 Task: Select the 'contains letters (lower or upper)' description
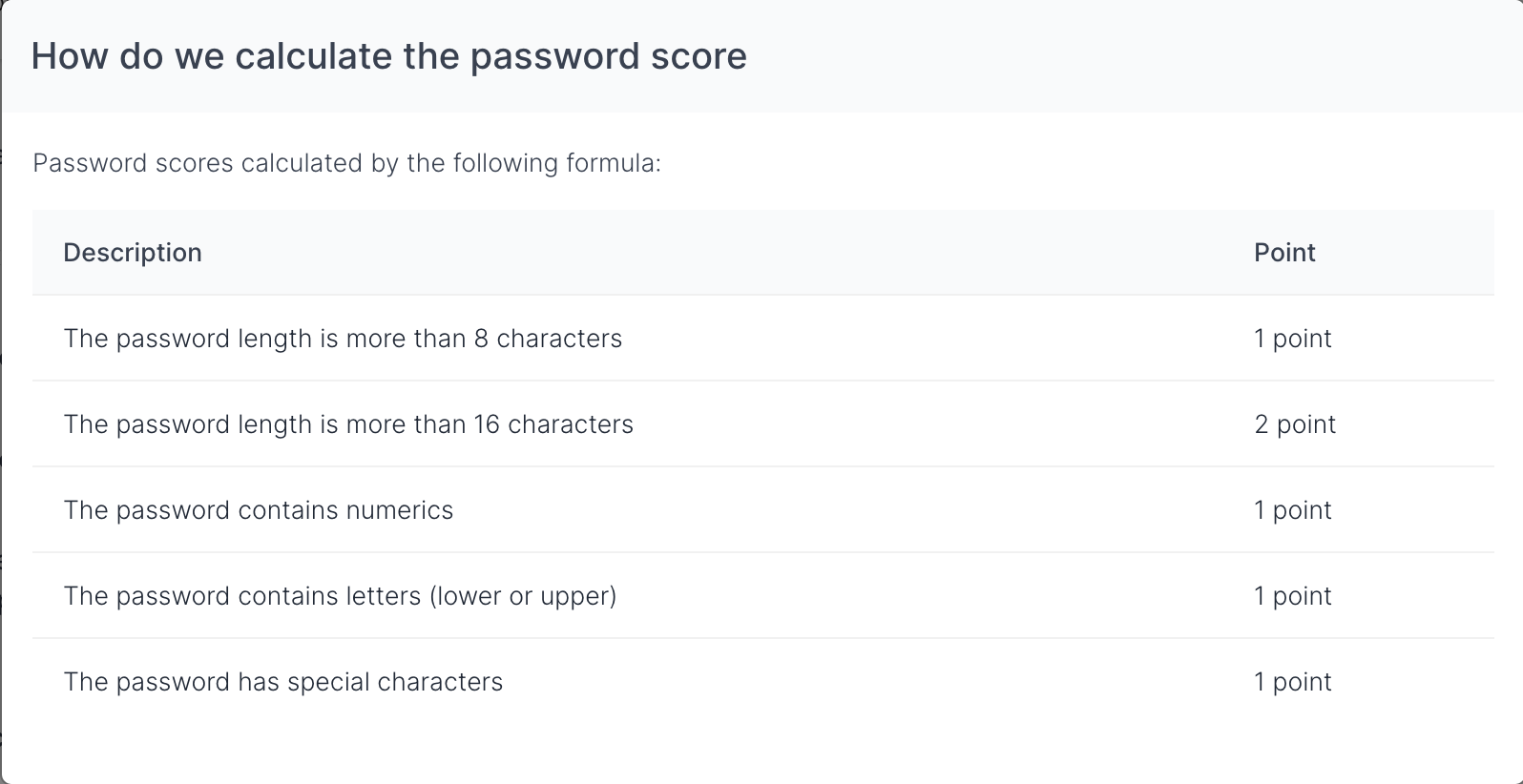click(x=340, y=596)
